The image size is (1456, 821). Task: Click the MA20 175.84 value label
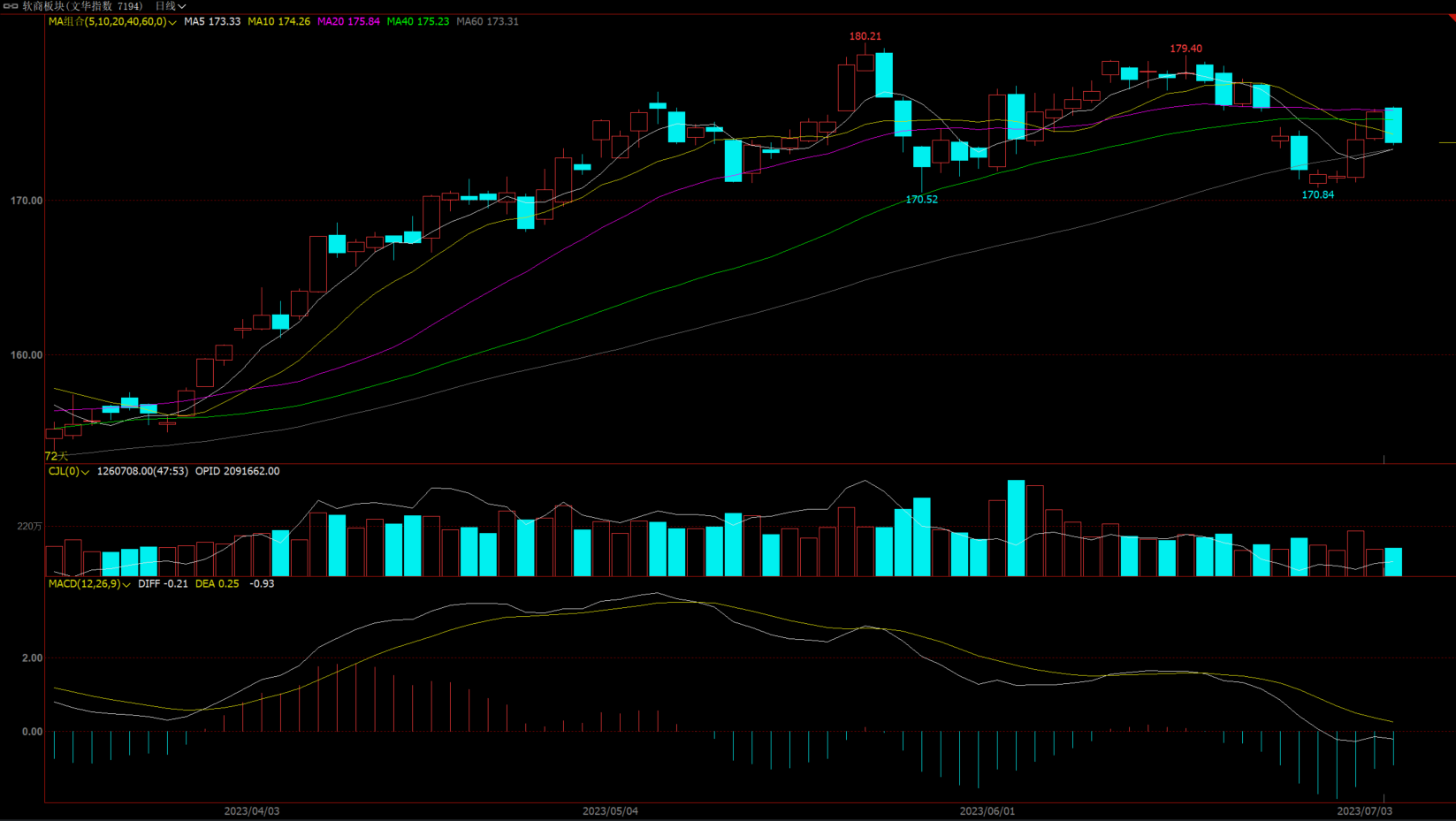[x=348, y=21]
